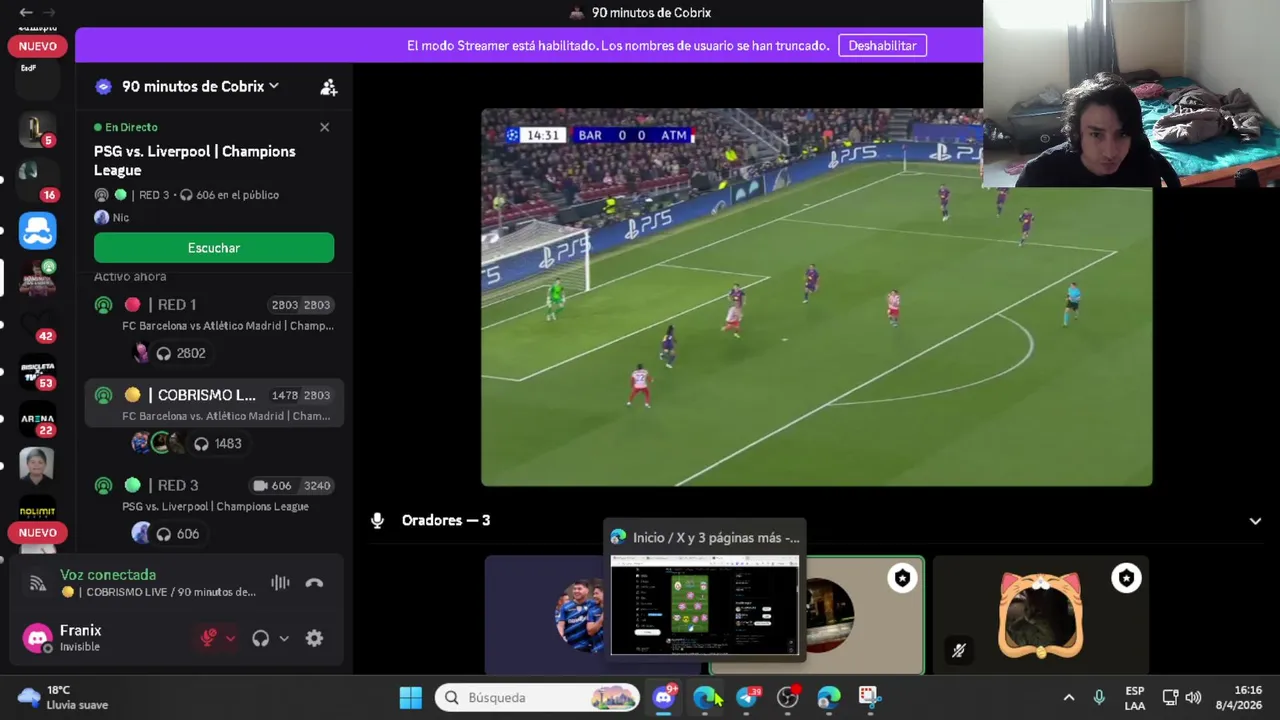The height and width of the screenshot is (720, 1280).
Task: Disable Streamer mode with the Deshabilitar button
Action: coord(882,45)
